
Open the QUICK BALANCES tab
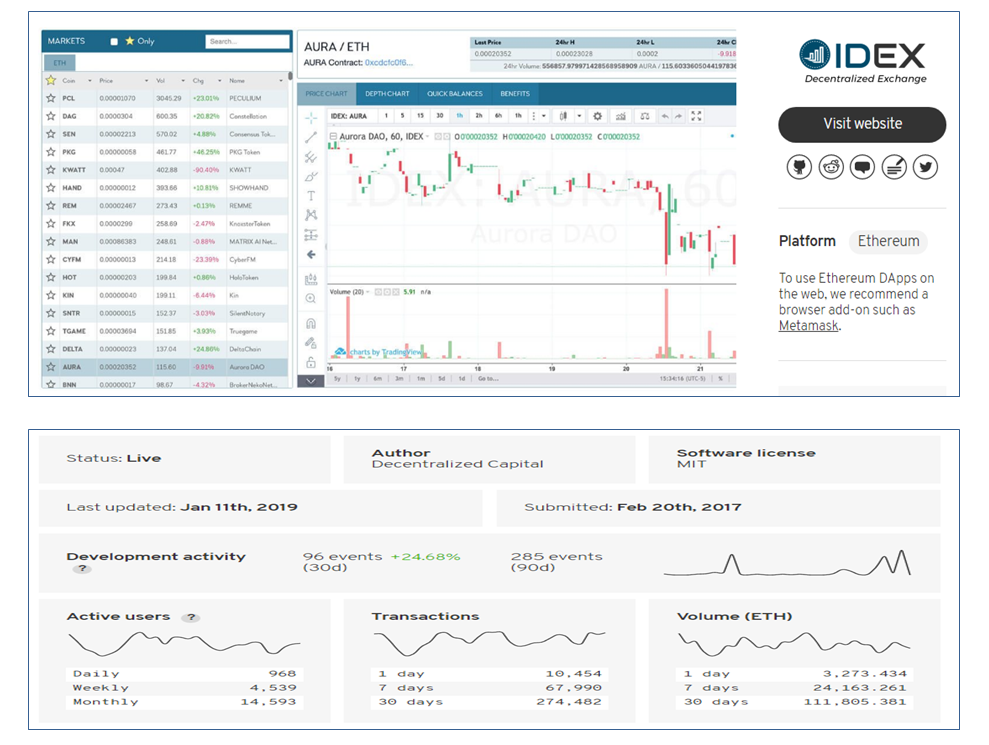click(455, 93)
